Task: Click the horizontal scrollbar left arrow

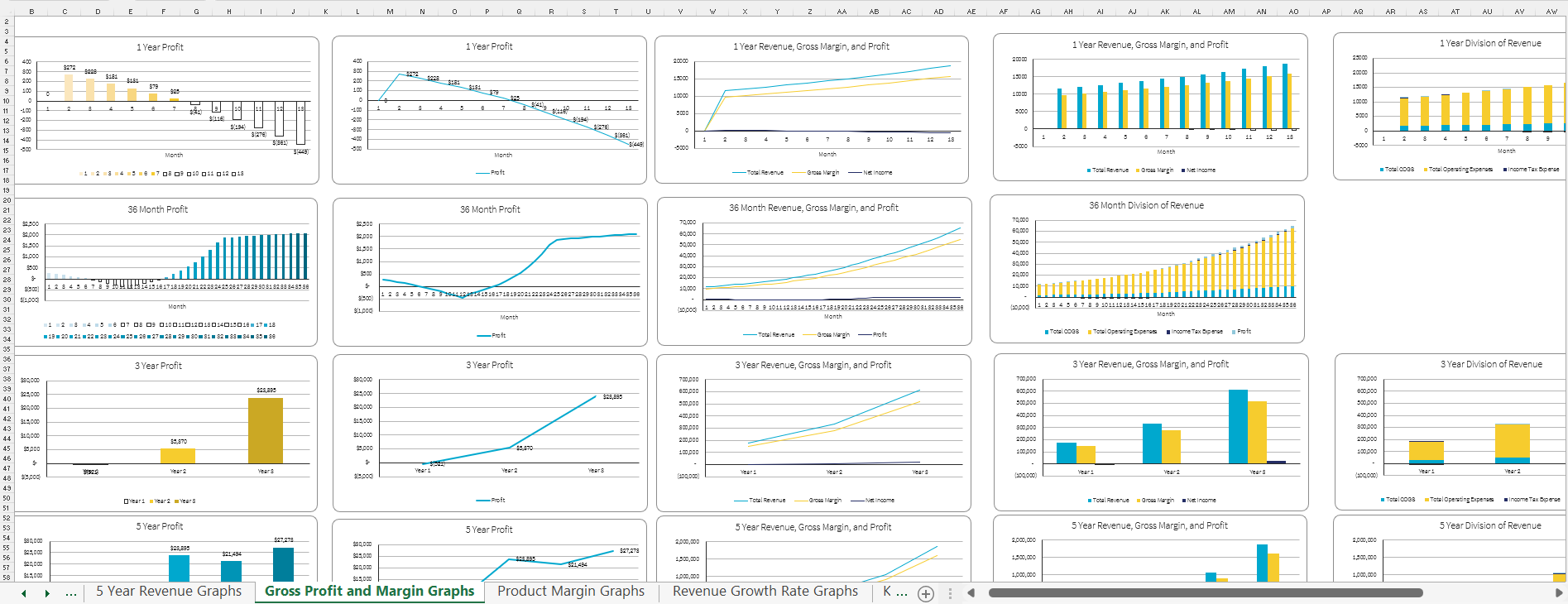Action: point(971,592)
